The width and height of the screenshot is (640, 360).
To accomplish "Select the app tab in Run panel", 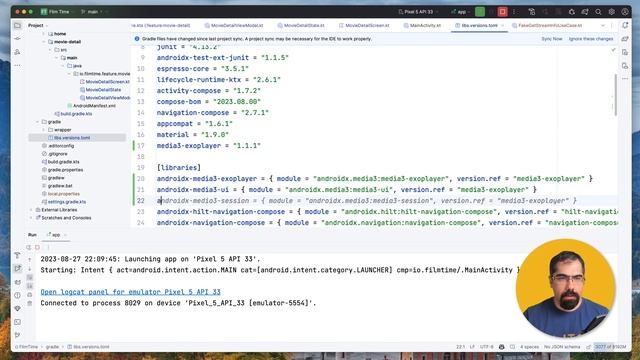I will (x=56, y=235).
